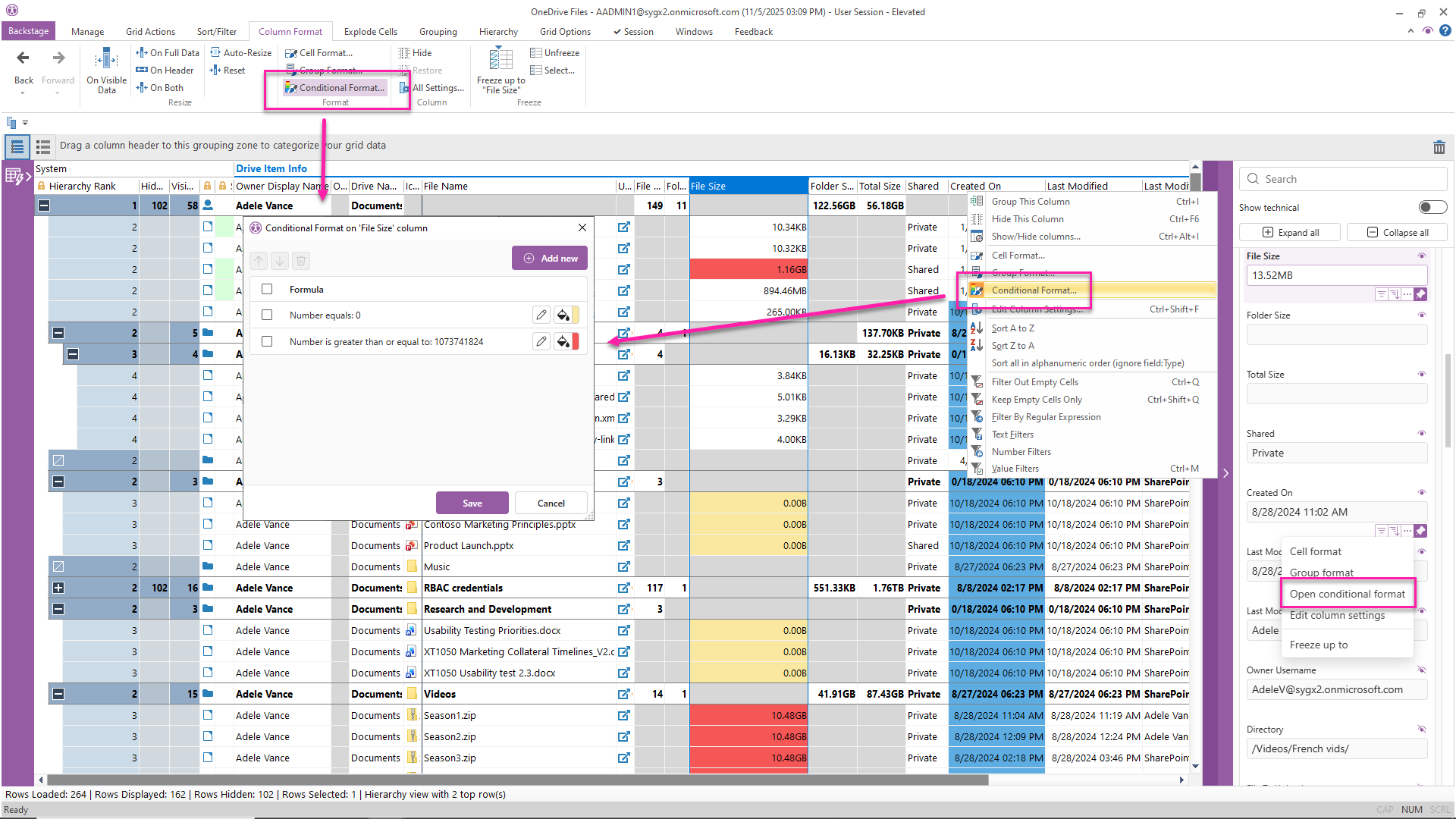Expand the RBAC credentials folder row
The height and width of the screenshot is (819, 1456).
(58, 588)
